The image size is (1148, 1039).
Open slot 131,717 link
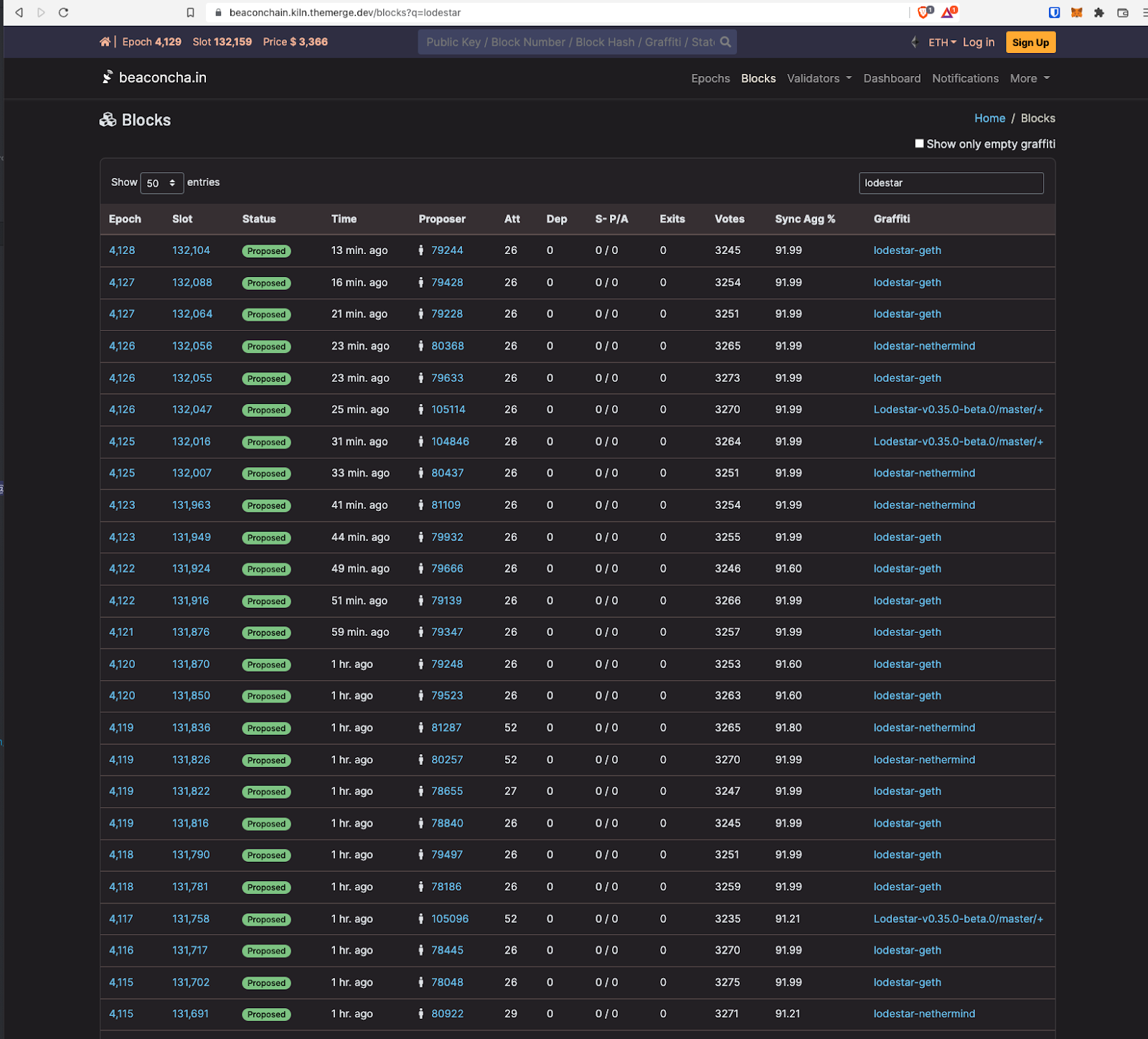coord(190,950)
